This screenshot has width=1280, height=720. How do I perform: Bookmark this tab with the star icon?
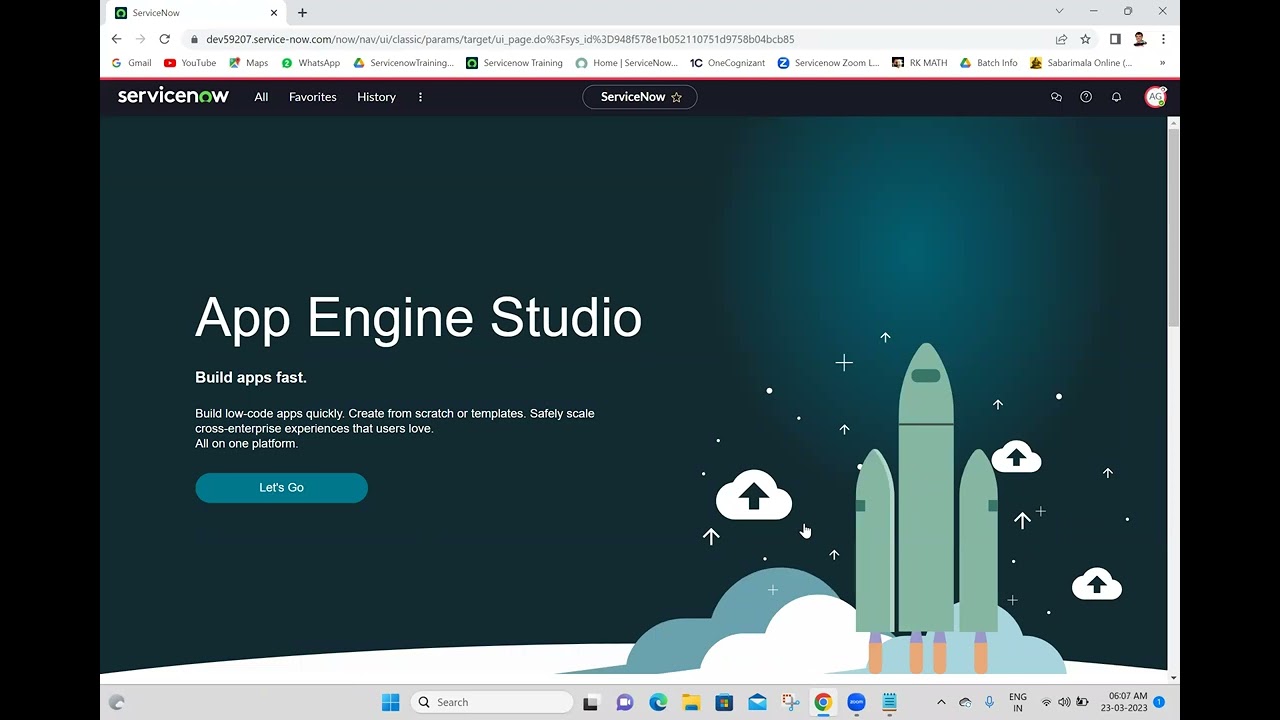click(x=1085, y=39)
